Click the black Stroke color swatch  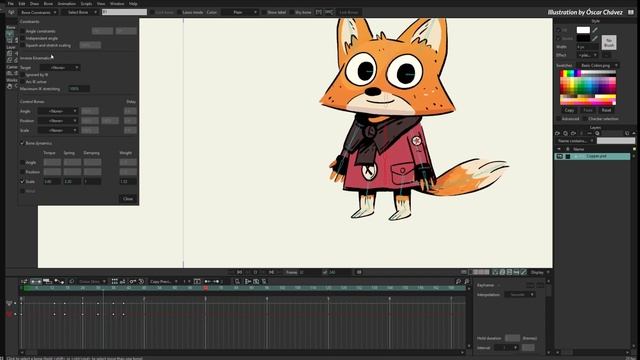coord(583,38)
